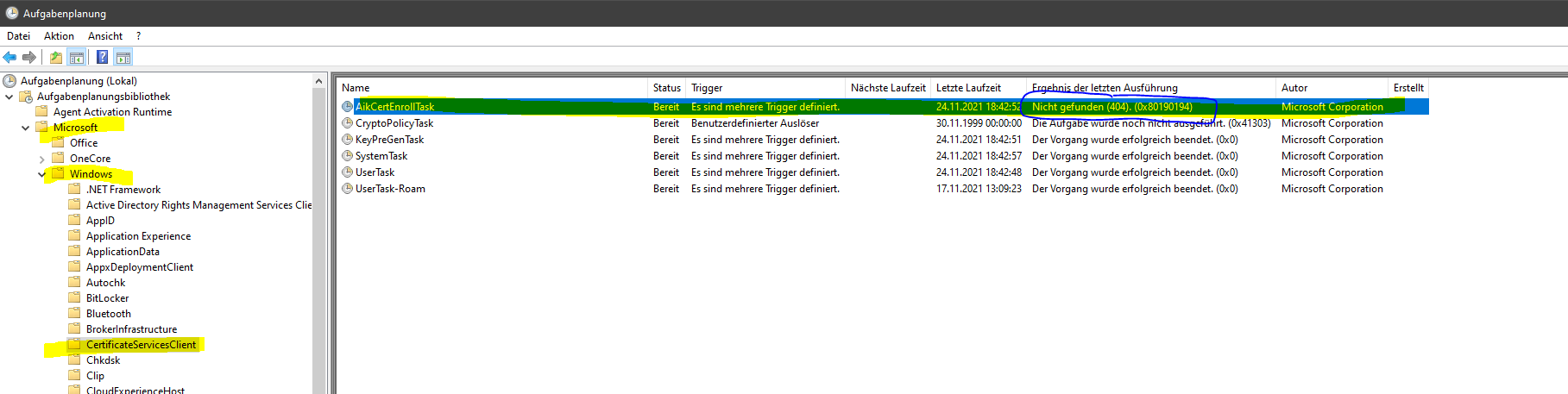
Task: Open the Ansicht menu
Action: tap(105, 36)
